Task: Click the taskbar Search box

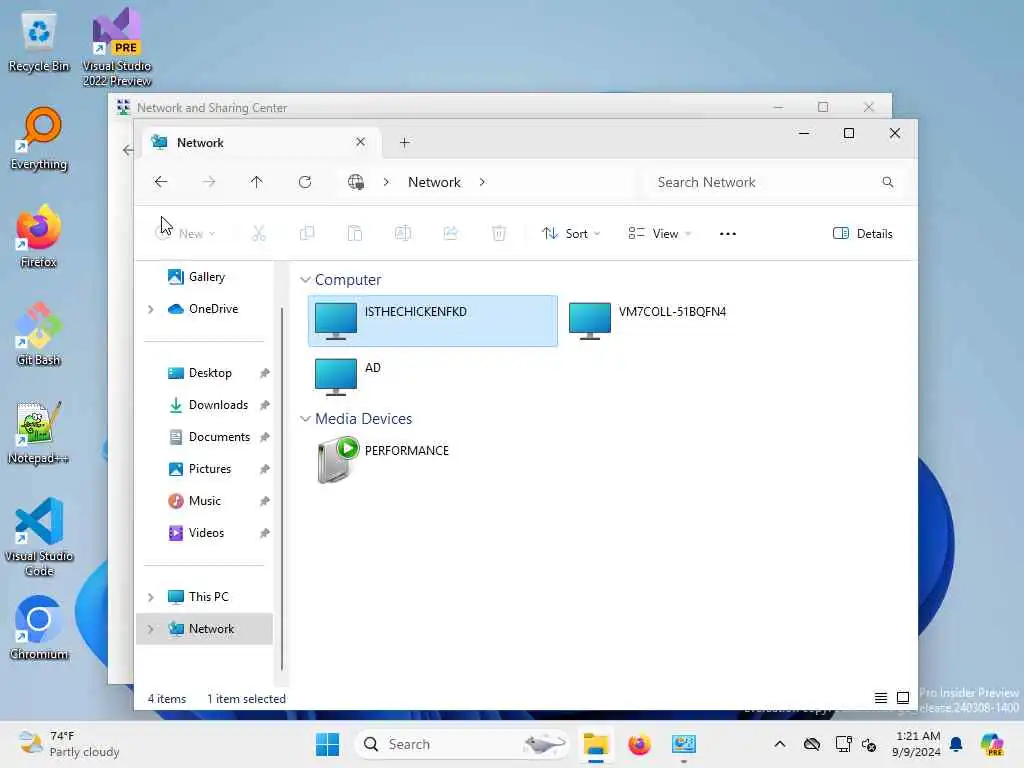Action: tap(462, 744)
